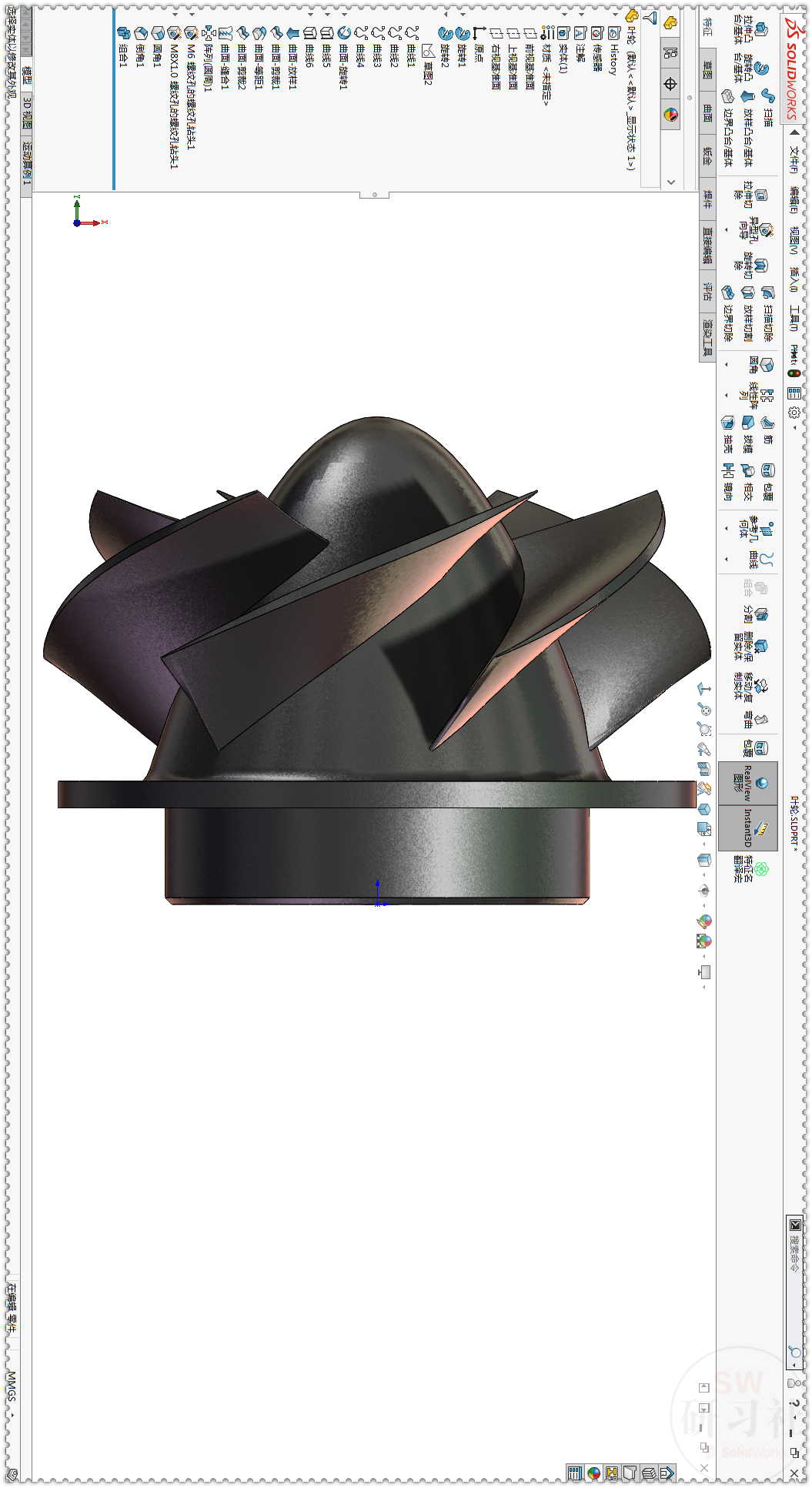This screenshot has height=1488, width=812.
Task: Expand the 线性阵列 pattern dropdown arrow
Action: 727,396
